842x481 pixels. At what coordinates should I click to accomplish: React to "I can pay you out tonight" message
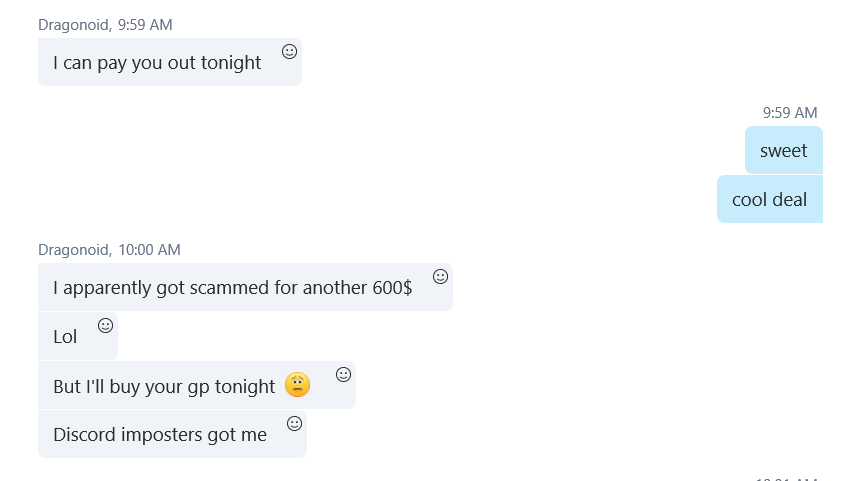tap(289, 52)
